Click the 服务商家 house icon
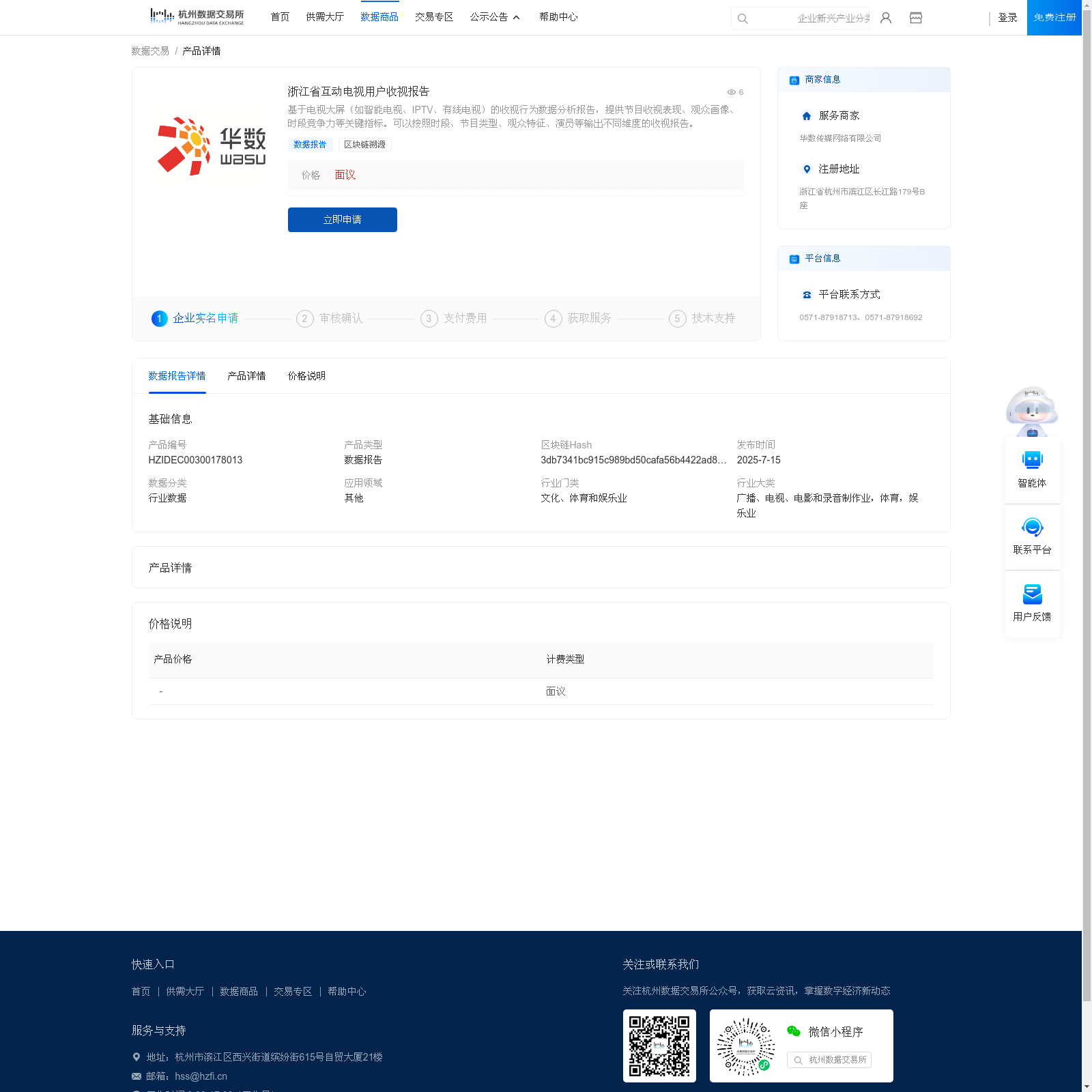This screenshot has height=1092, width=1092. tap(807, 116)
